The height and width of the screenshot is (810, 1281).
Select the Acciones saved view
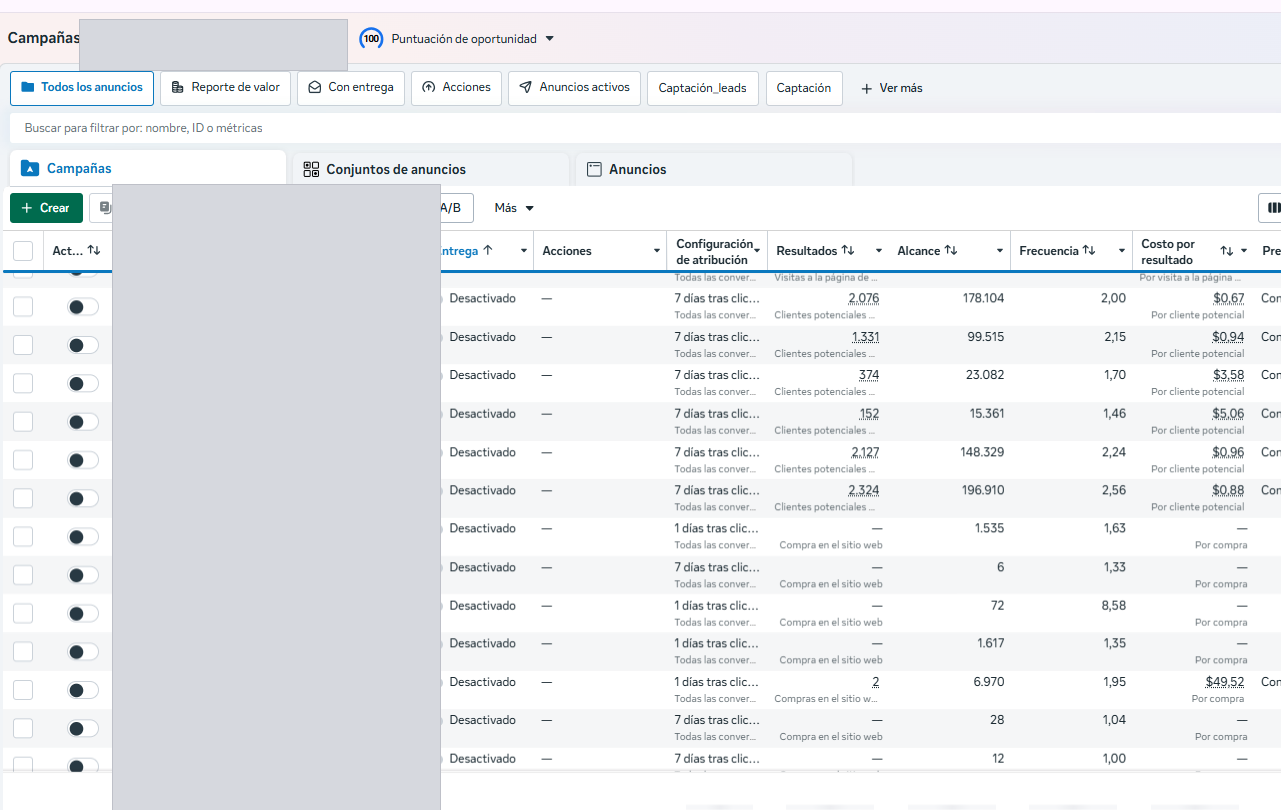[456, 88]
